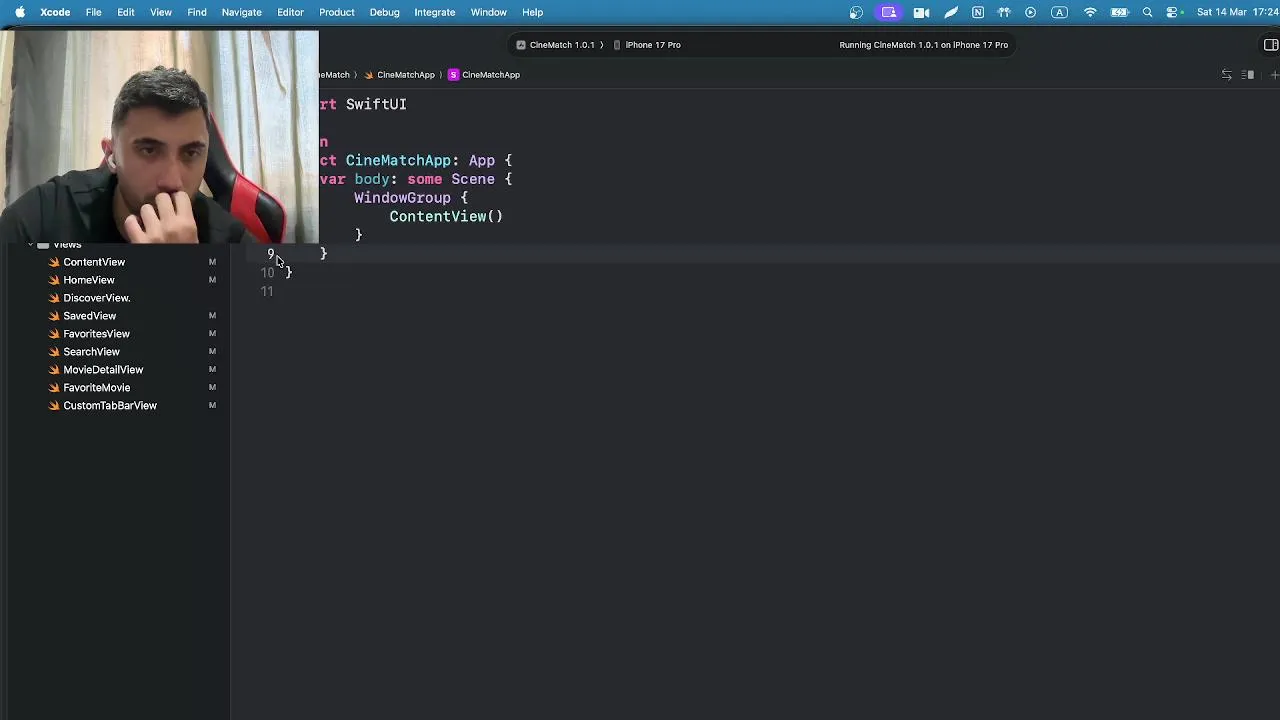Open the battery status menu
Viewport: 1280px width, 720px height.
(x=1120, y=12)
